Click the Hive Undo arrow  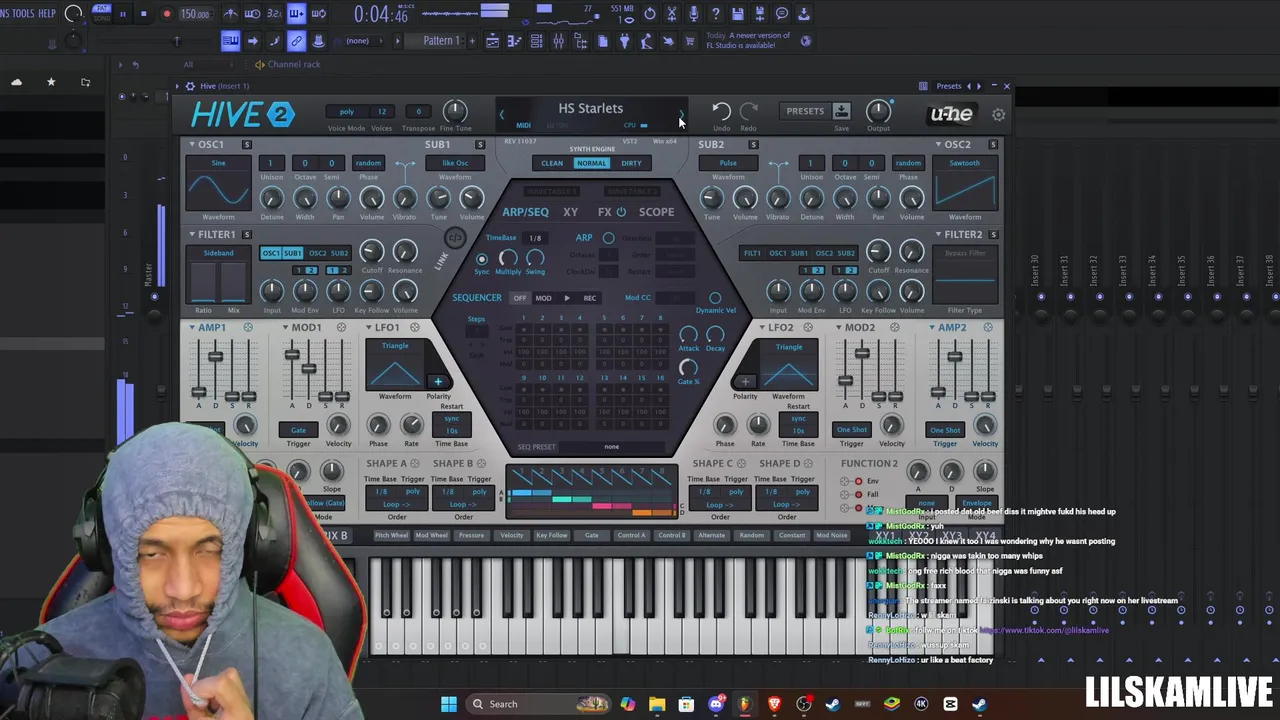[x=721, y=111]
